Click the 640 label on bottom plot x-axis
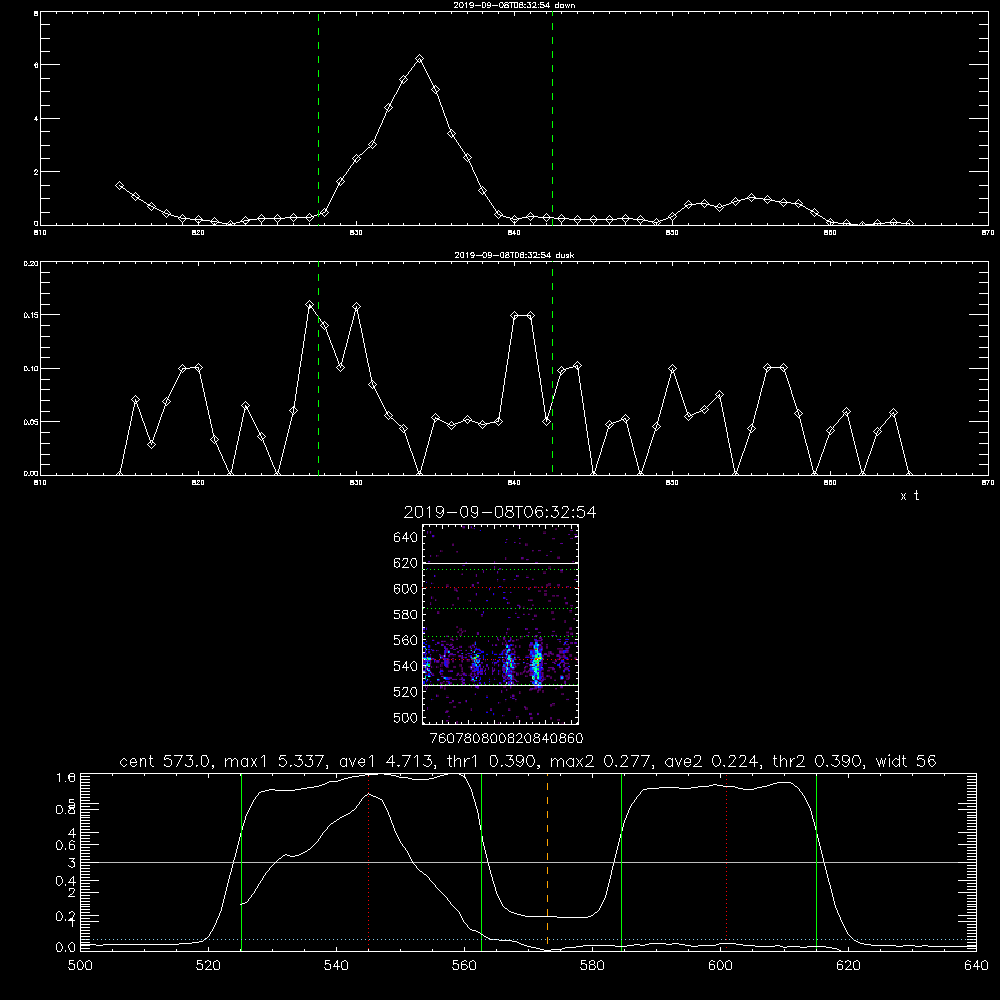 point(976,966)
